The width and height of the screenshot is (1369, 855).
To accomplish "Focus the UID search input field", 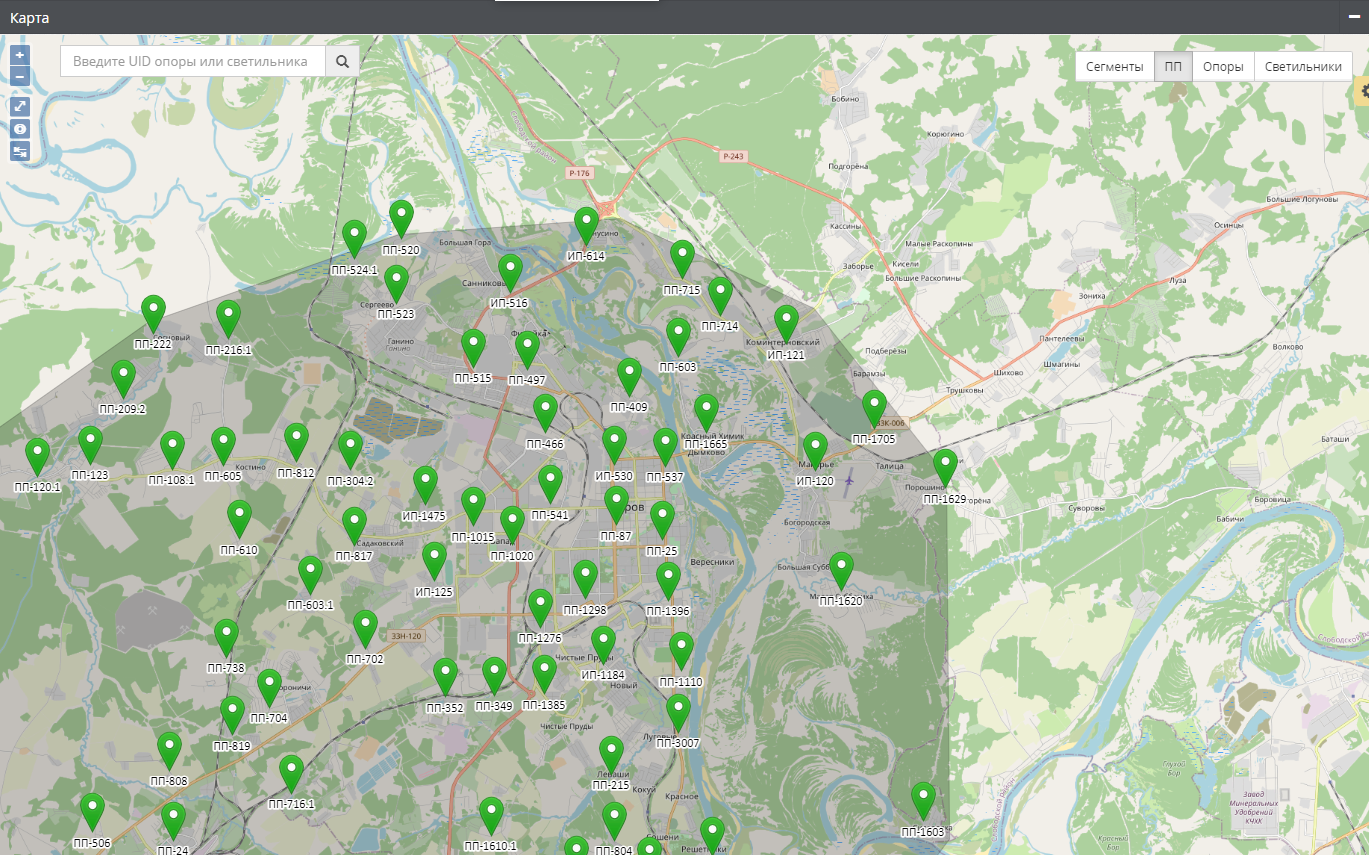I will pos(193,62).
